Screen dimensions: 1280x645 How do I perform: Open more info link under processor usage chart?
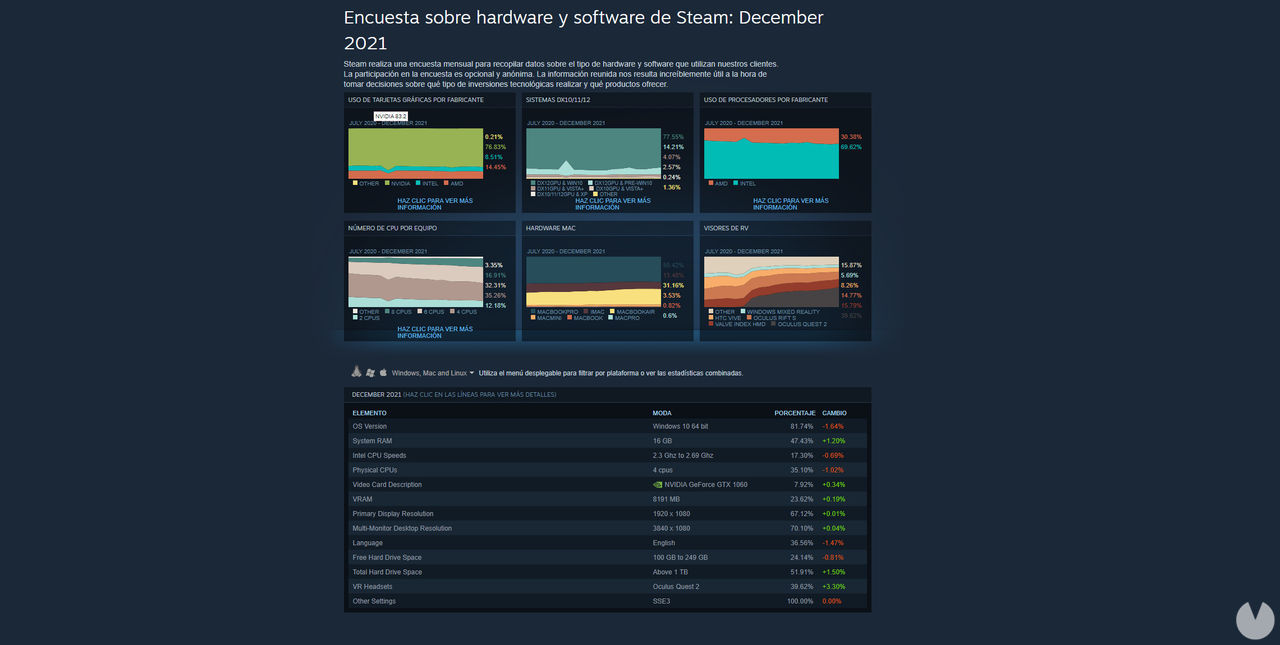coord(791,204)
